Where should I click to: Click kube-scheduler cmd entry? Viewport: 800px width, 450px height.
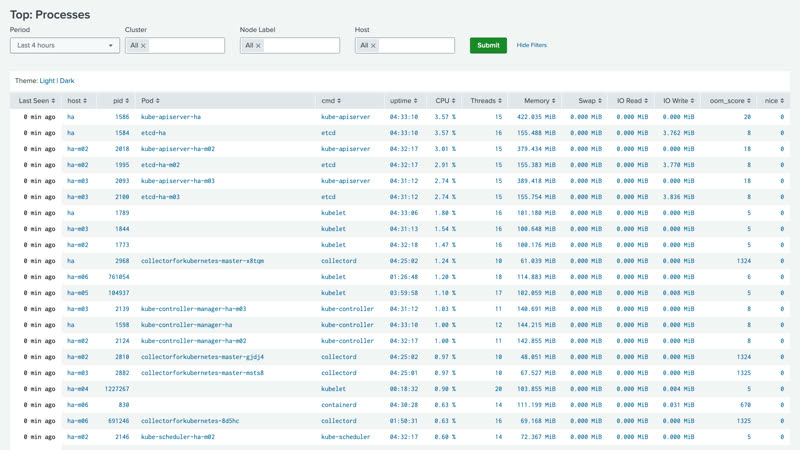pyautogui.click(x=345, y=437)
